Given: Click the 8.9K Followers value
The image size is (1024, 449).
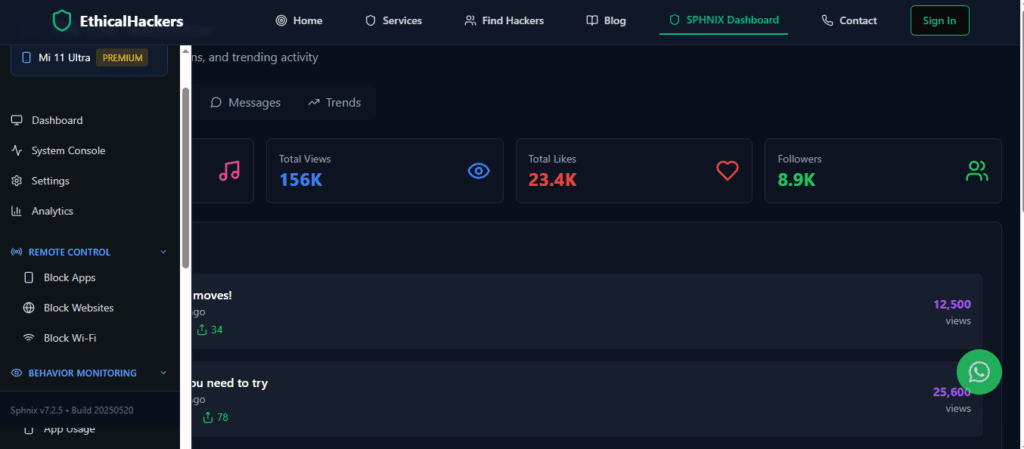Looking at the screenshot, I should click(x=797, y=179).
